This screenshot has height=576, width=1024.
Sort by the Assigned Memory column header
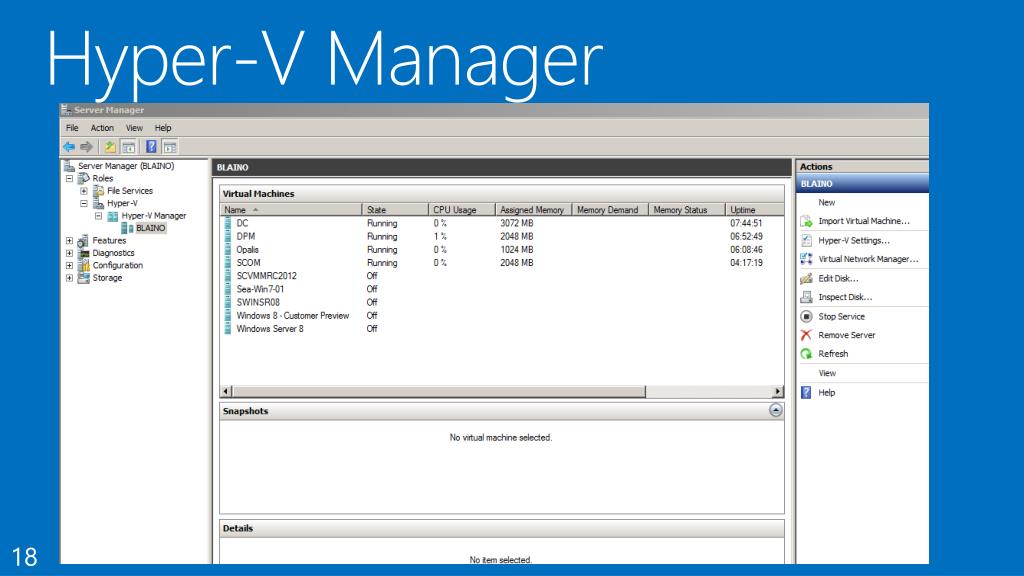click(534, 210)
